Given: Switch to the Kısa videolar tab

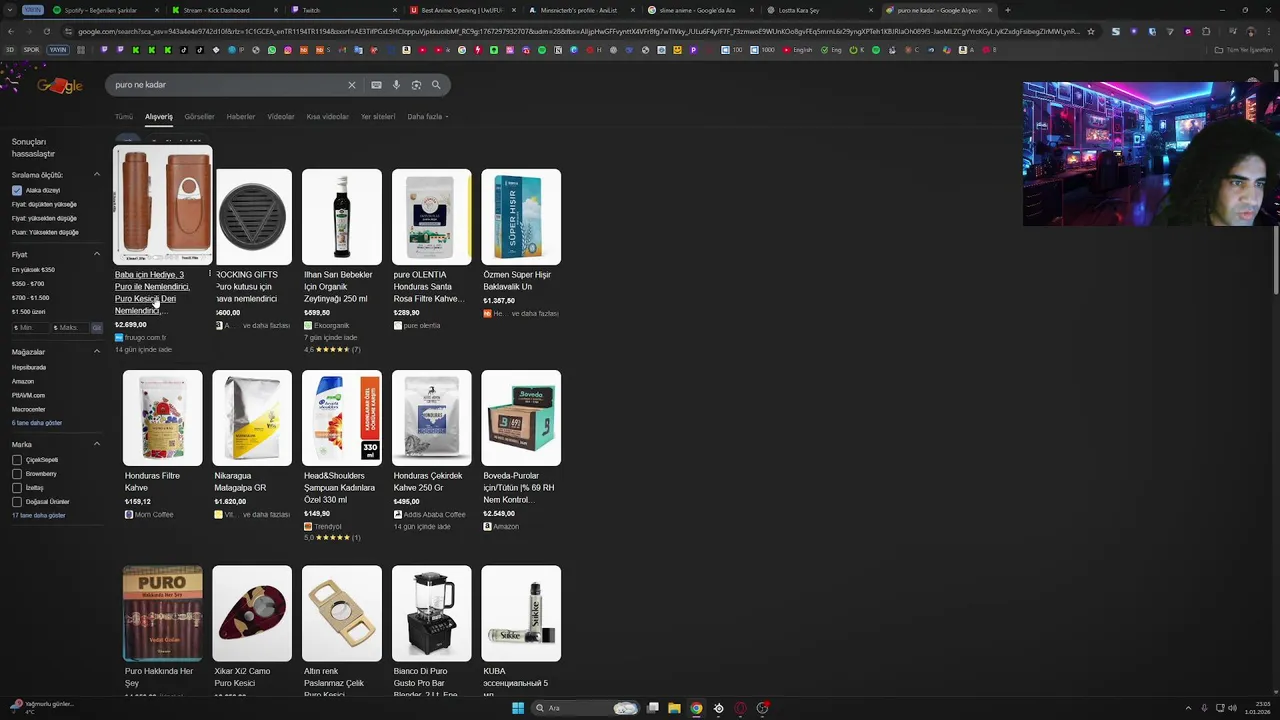Looking at the screenshot, I should coord(328,117).
